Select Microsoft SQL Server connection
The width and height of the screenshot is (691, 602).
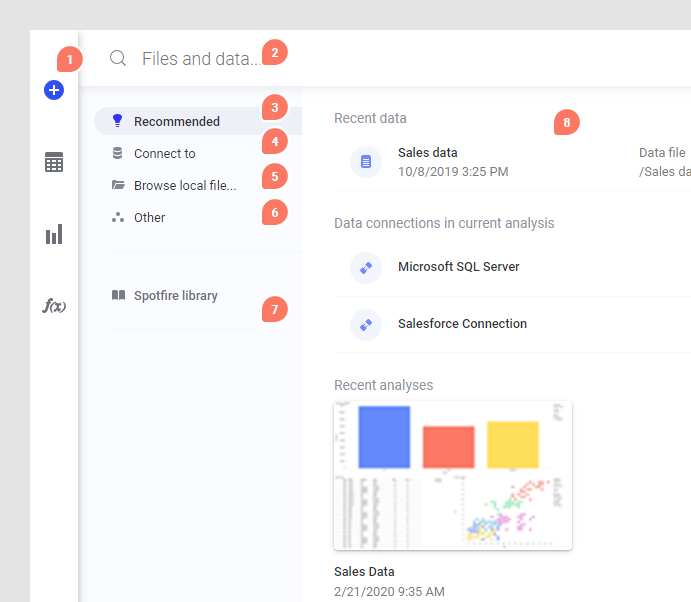[459, 267]
